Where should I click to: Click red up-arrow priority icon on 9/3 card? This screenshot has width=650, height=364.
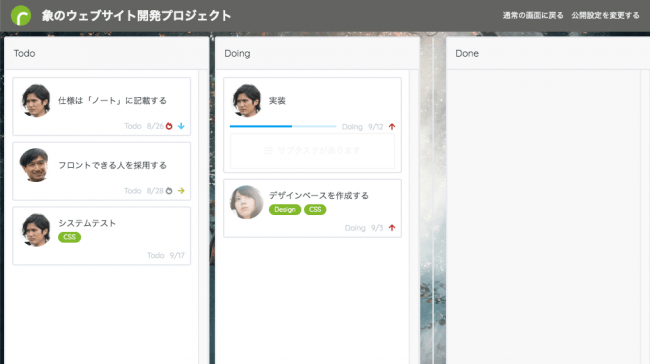[392, 228]
